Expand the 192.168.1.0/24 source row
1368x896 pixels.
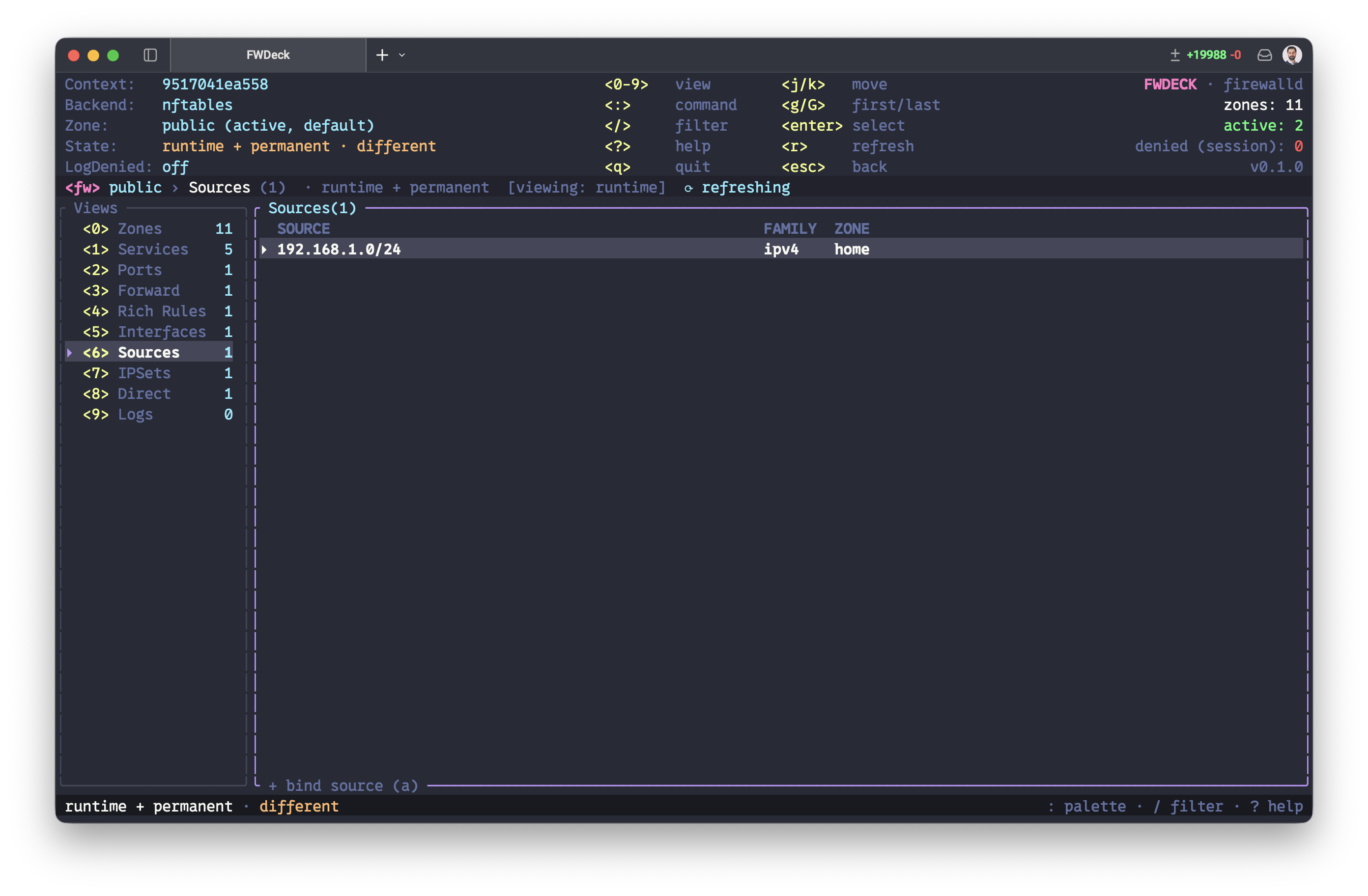[x=264, y=250]
